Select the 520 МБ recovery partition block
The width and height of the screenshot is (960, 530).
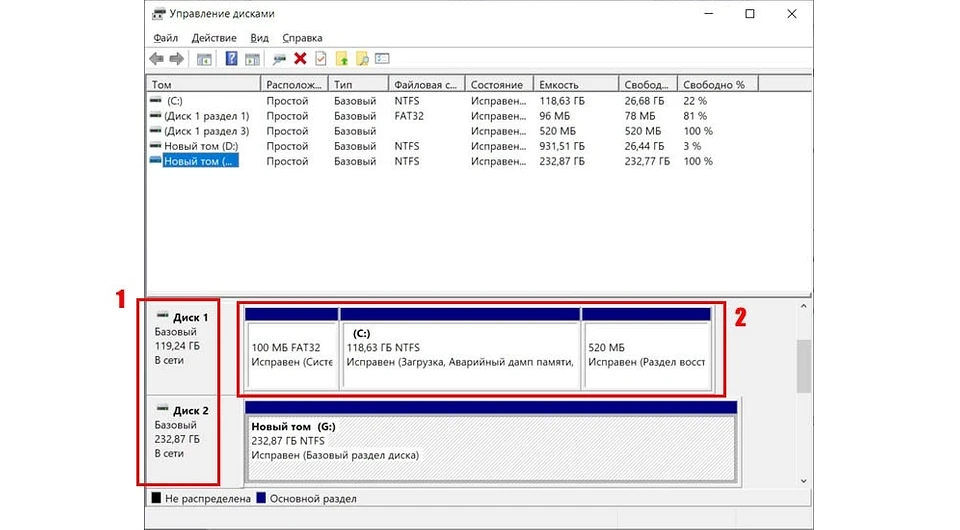[x=647, y=349]
